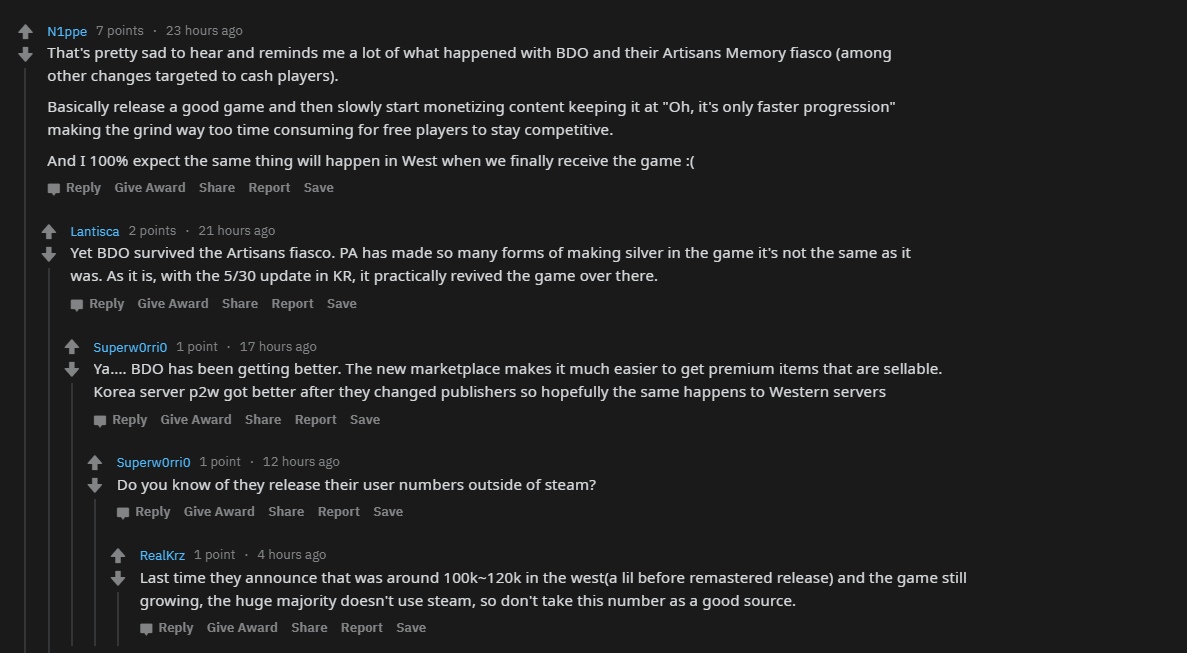
Task: Share RealKrz's comment
Action: point(309,628)
